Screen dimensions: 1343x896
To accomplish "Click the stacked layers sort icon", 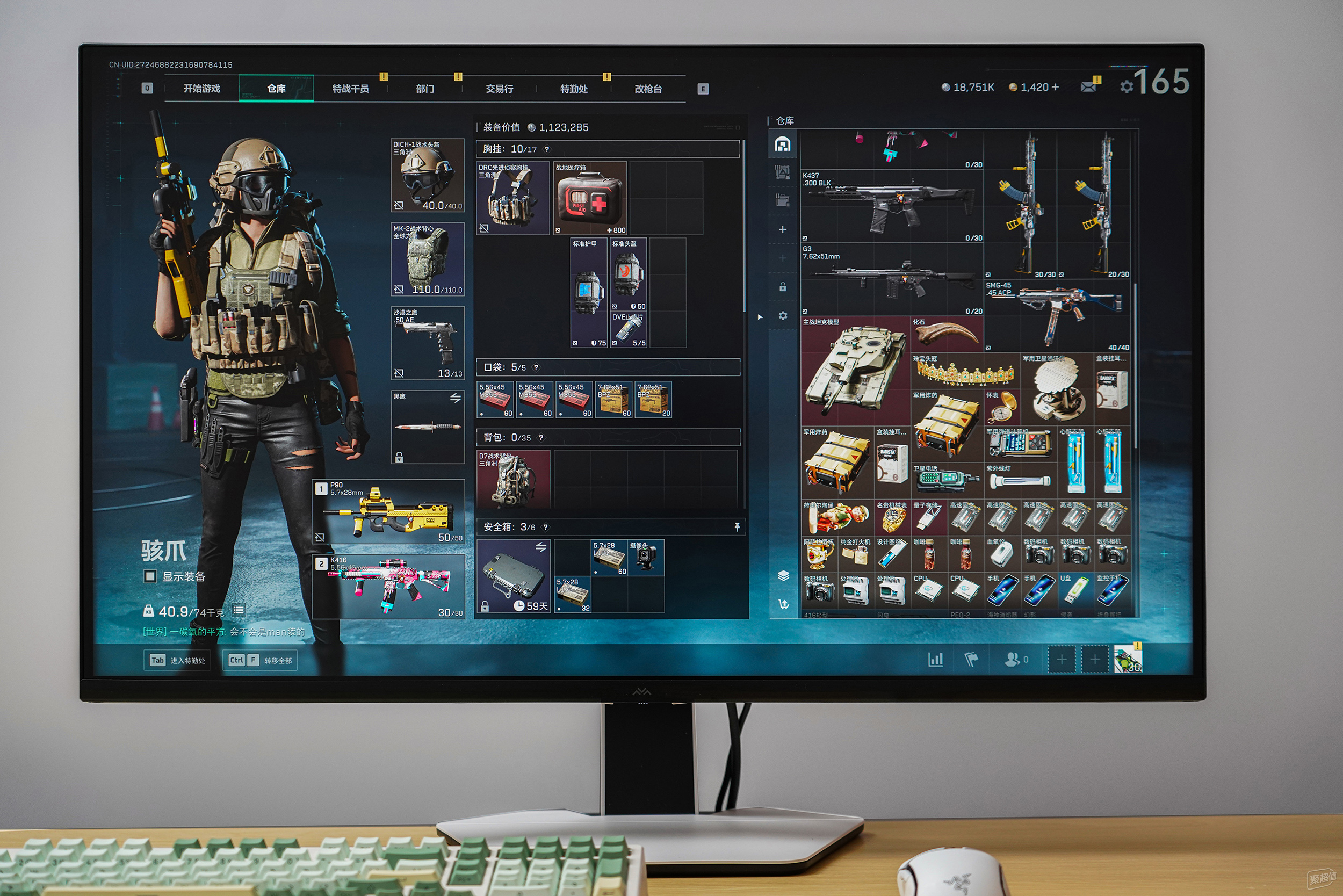I will [x=784, y=576].
